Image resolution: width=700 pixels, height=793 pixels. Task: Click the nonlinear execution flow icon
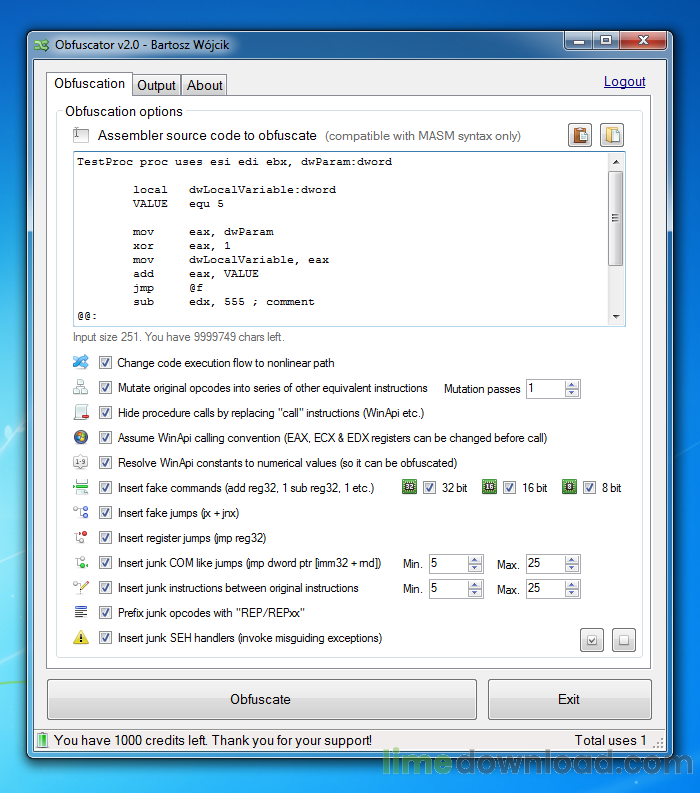(81, 362)
